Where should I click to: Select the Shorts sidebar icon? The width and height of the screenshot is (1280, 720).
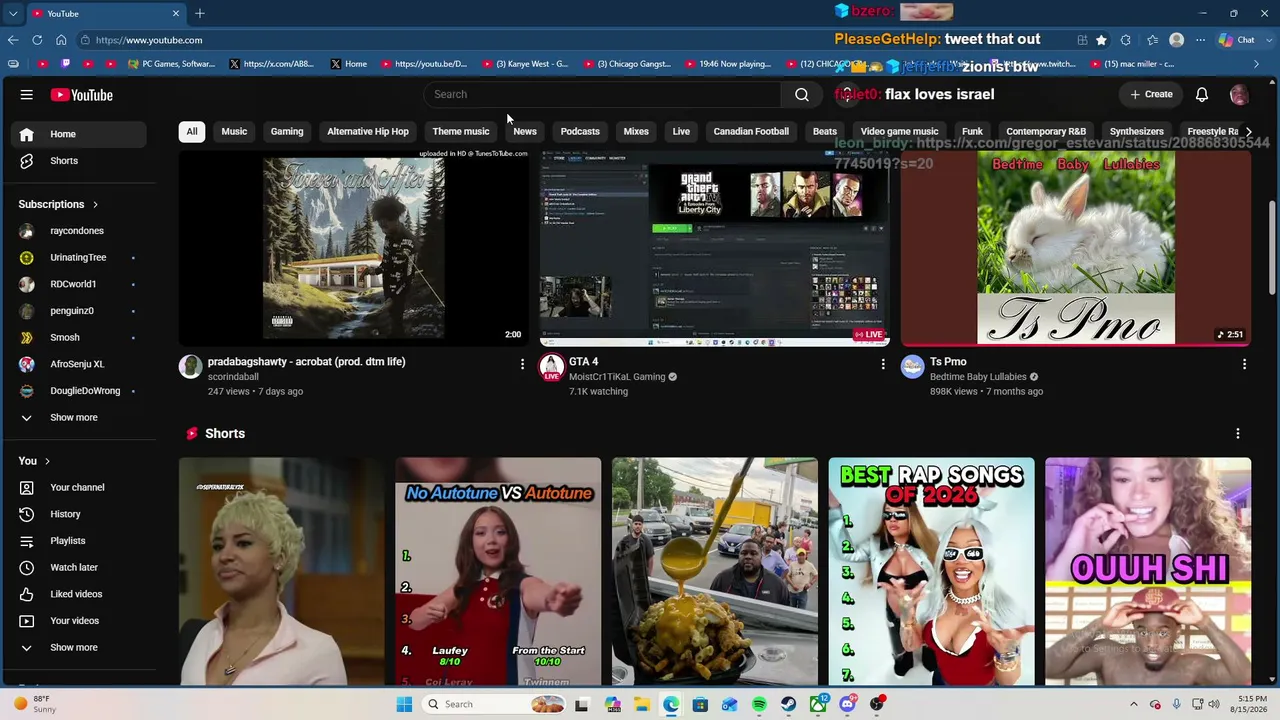coord(27,161)
